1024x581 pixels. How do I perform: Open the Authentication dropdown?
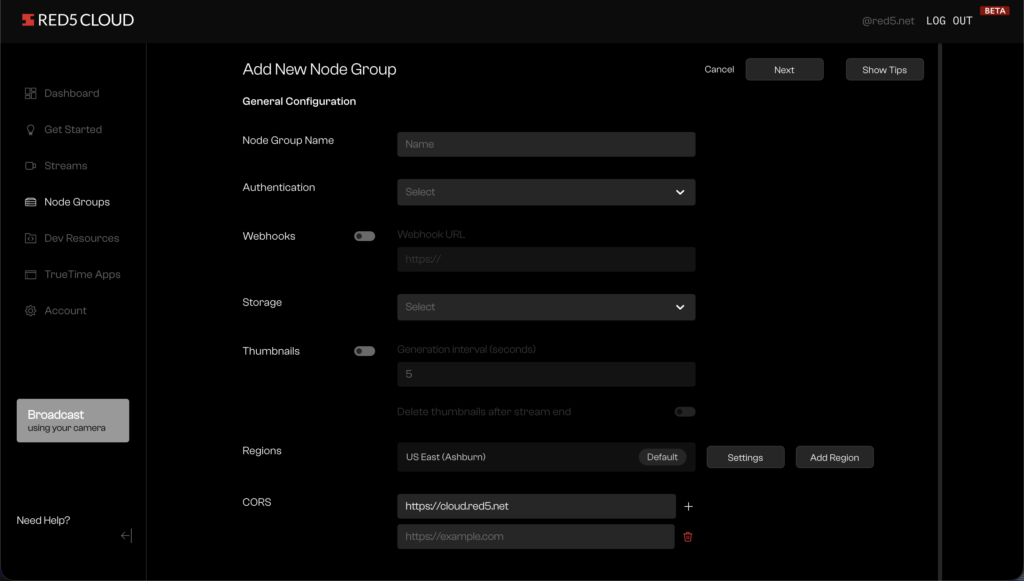pos(546,193)
